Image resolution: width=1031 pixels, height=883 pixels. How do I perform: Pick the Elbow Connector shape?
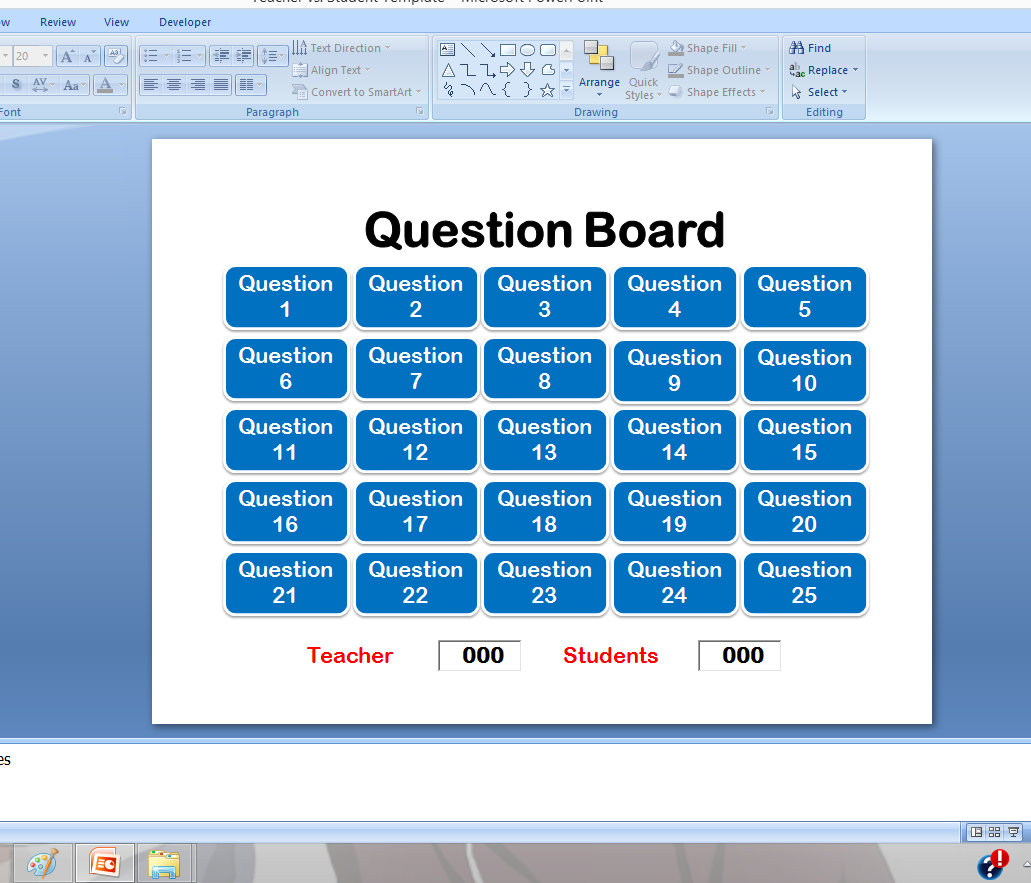tap(468, 70)
